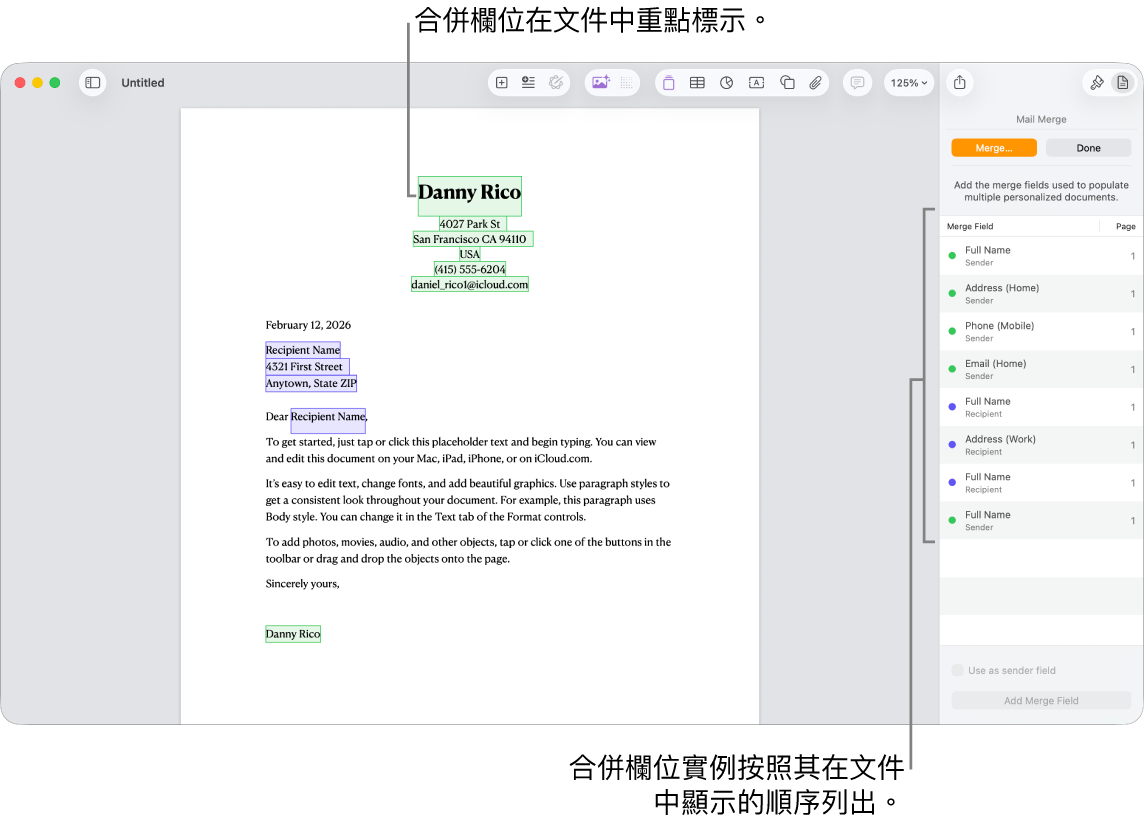The width and height of the screenshot is (1144, 827).
Task: Click the Anytown, State ZIP field
Action: pos(311,384)
